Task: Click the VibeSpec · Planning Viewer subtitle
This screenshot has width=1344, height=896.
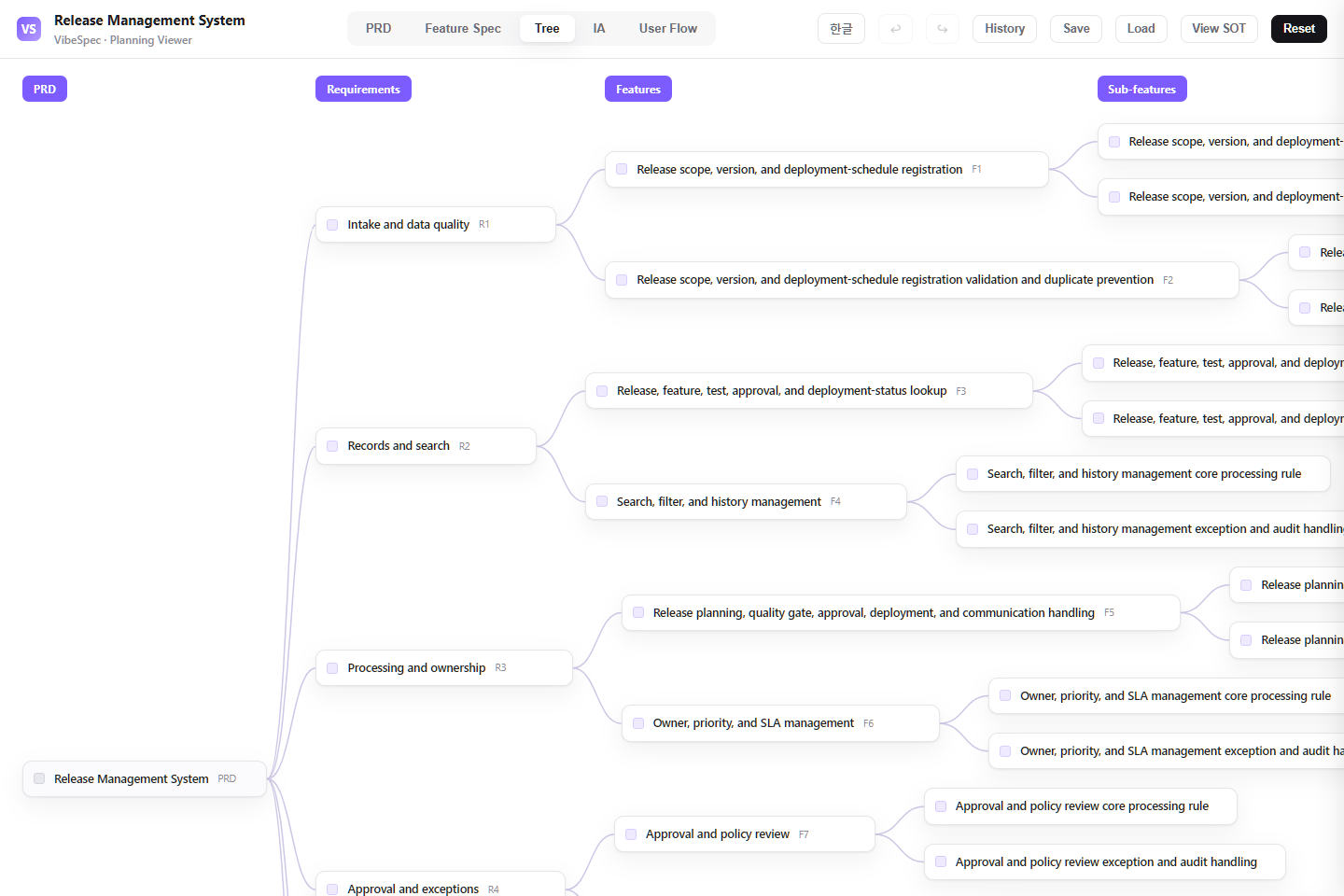Action: click(x=123, y=40)
